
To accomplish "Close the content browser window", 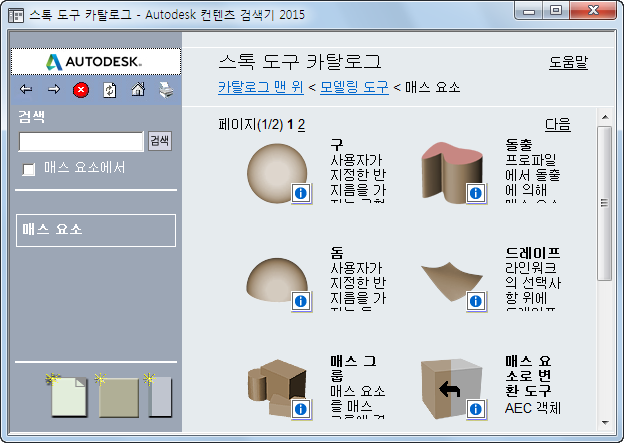I will point(593,11).
